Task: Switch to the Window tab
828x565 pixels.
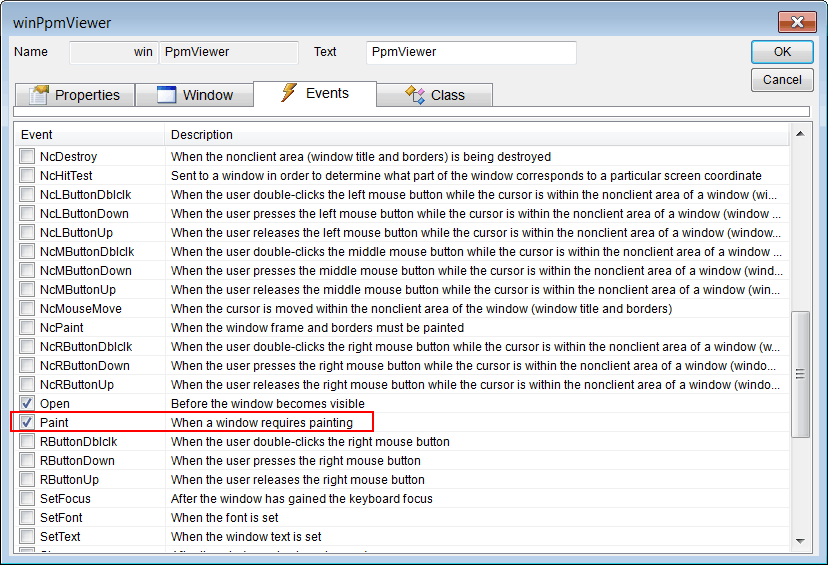Action: click(194, 95)
